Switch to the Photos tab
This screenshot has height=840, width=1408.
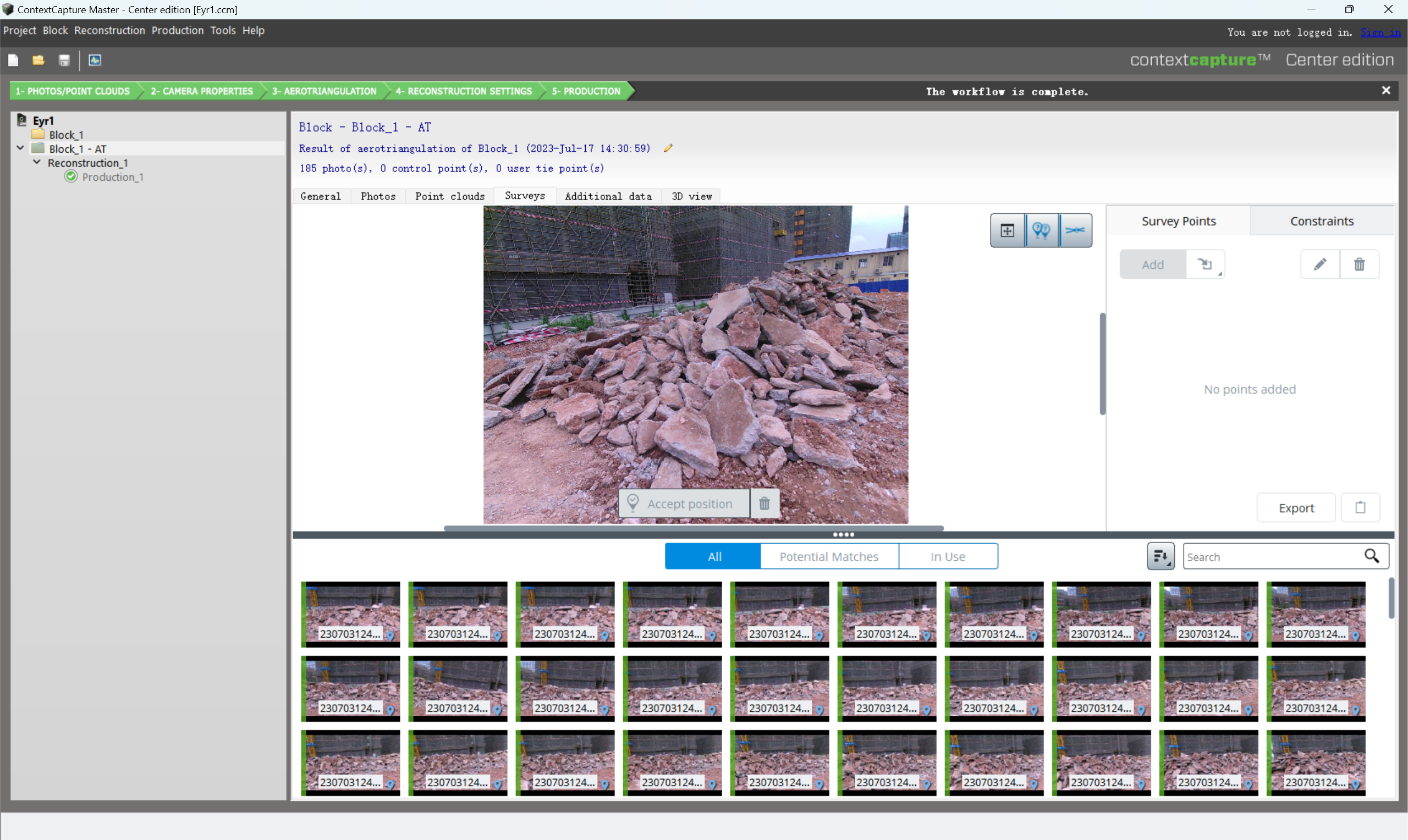378,196
